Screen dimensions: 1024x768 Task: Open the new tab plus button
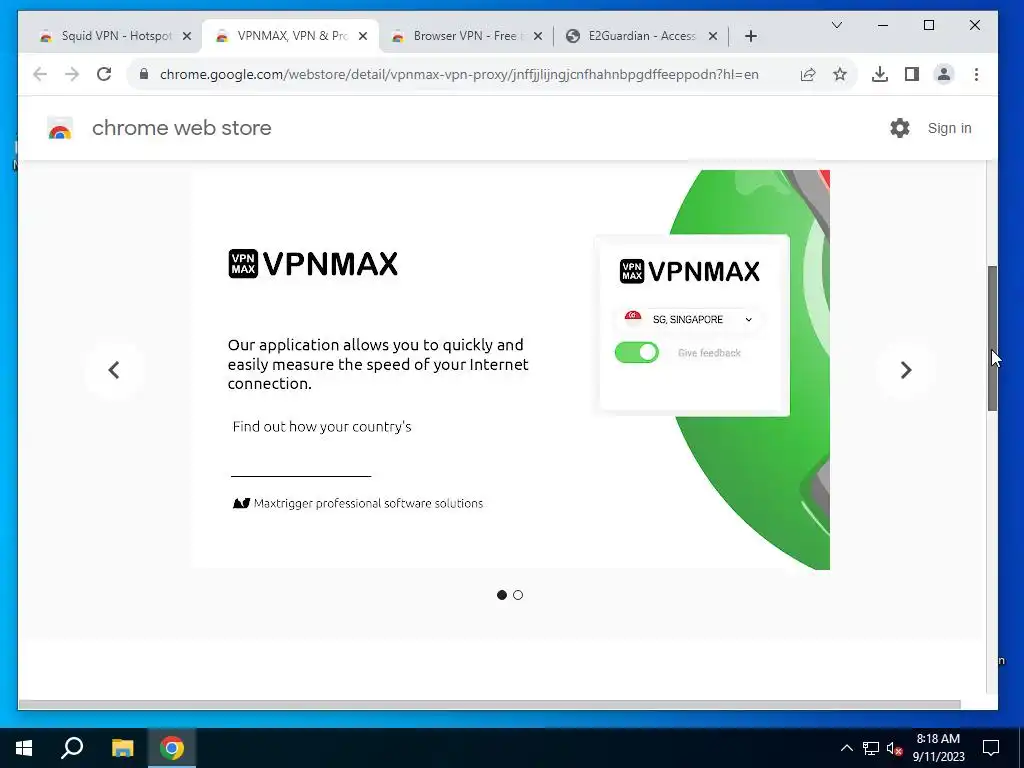(x=750, y=36)
